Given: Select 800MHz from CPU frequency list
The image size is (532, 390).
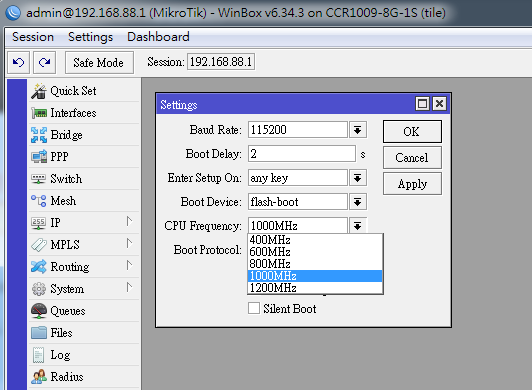Looking at the screenshot, I should tap(315, 264).
